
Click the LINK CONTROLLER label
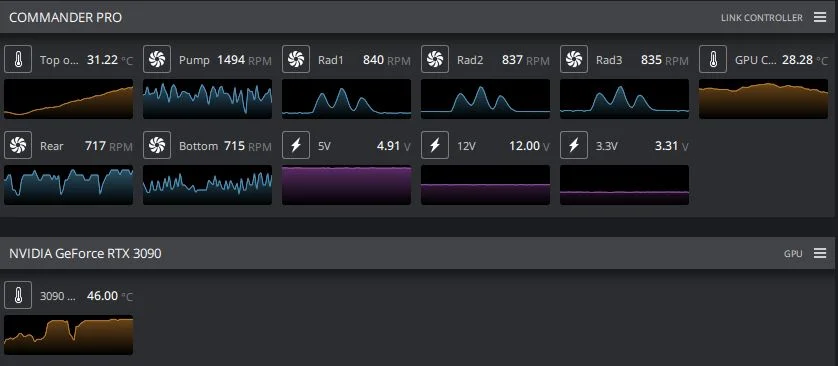(x=762, y=18)
